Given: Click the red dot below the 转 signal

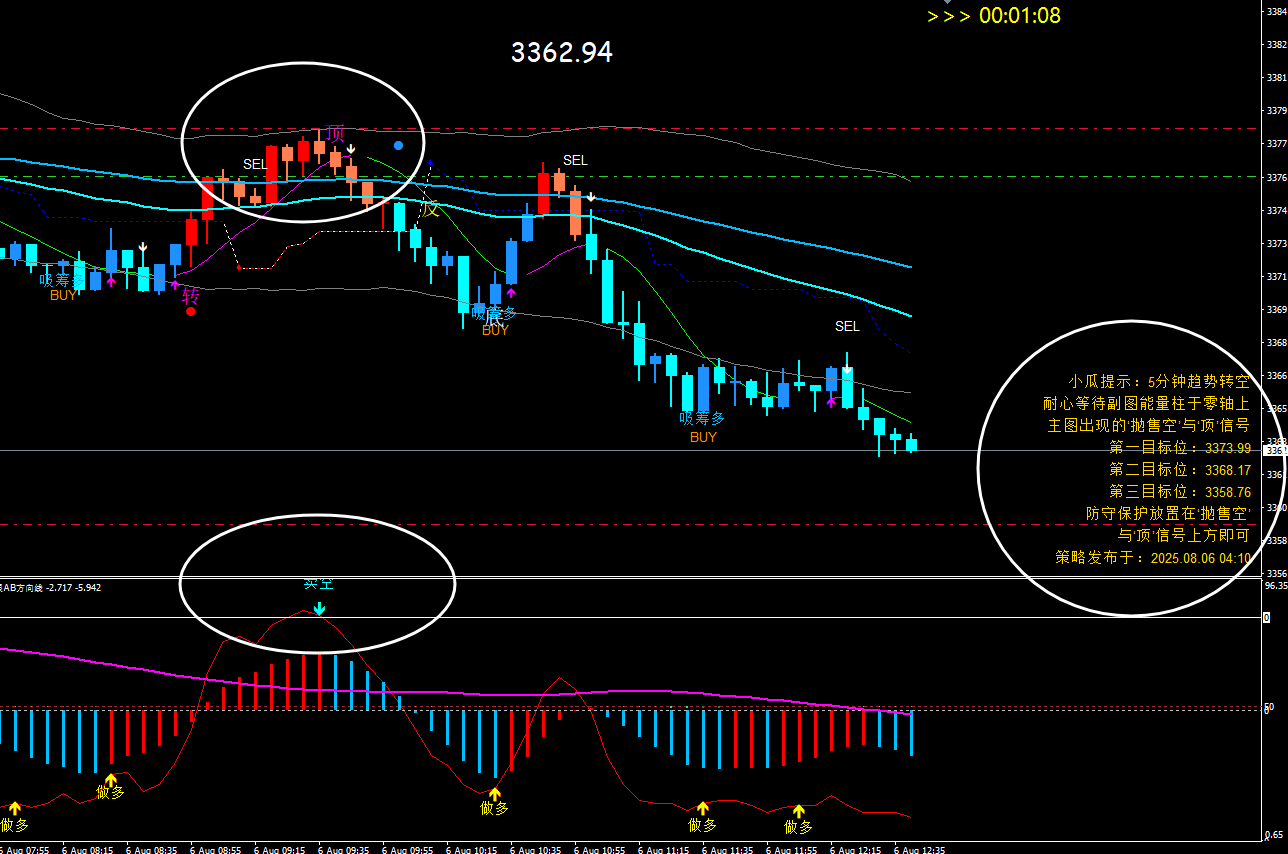Looking at the screenshot, I should pos(191,312).
